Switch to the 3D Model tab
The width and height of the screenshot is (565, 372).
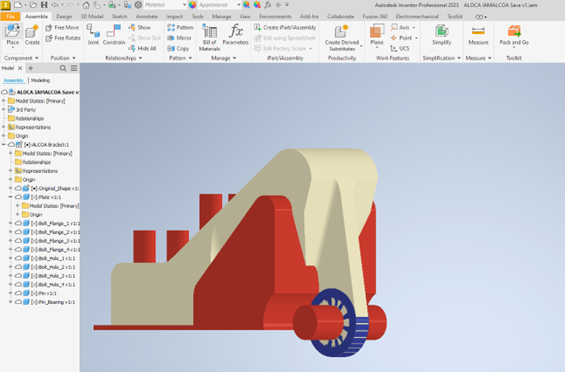pyautogui.click(x=92, y=17)
